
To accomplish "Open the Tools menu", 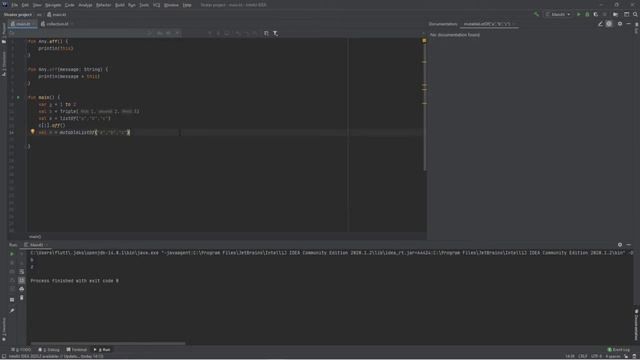I will (x=144, y=5).
